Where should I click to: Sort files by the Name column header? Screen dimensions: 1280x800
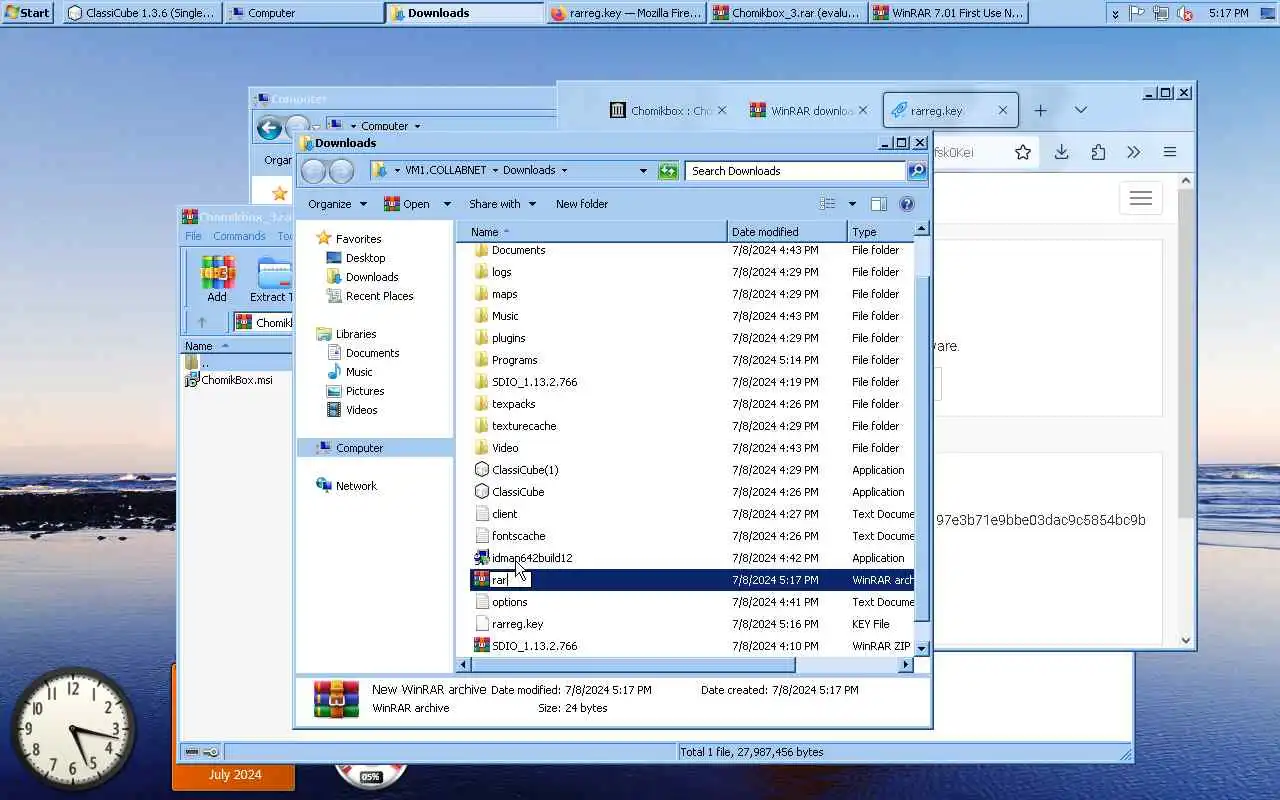tap(592, 232)
